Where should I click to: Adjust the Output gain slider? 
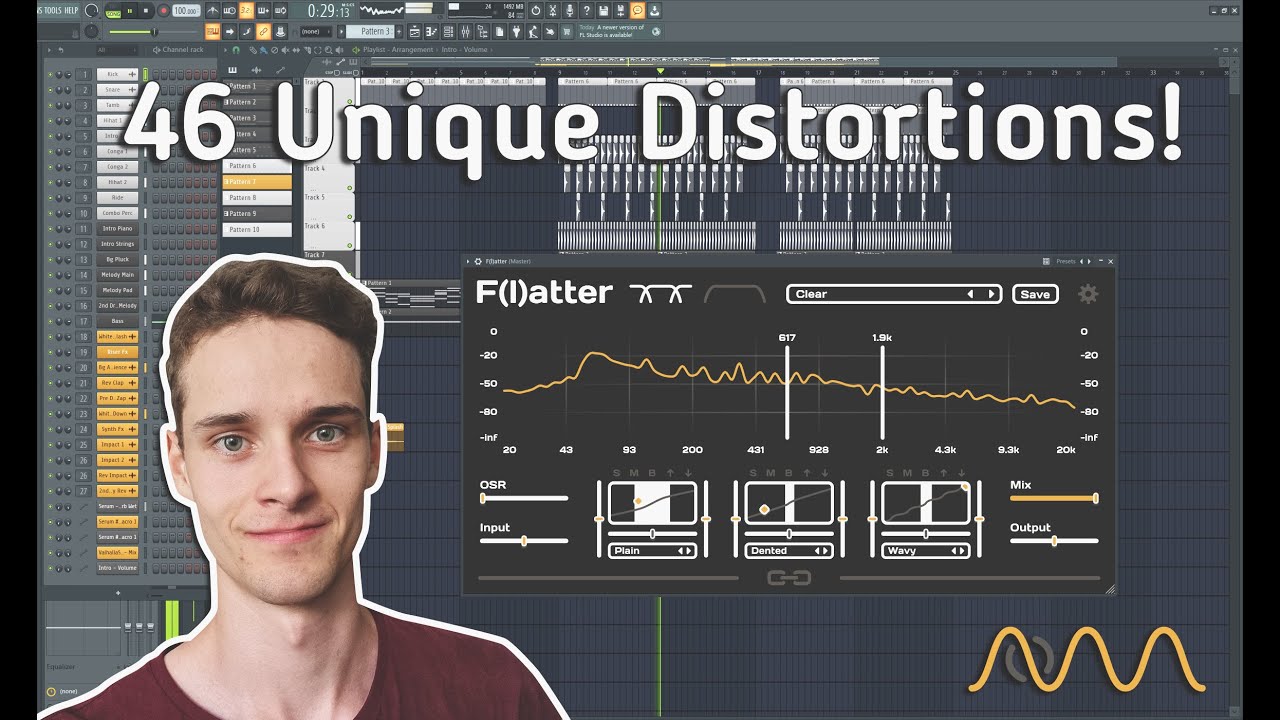pyautogui.click(x=1054, y=541)
